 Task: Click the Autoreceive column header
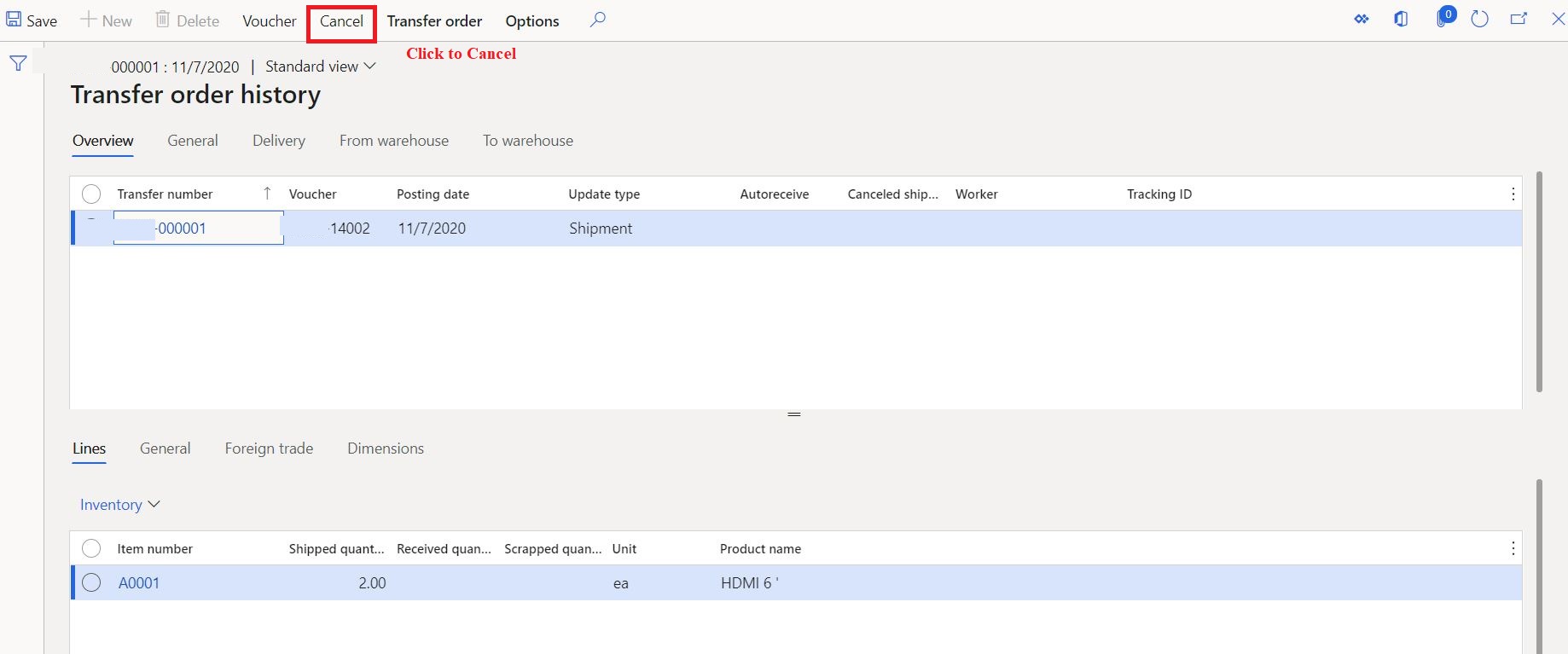[775, 194]
